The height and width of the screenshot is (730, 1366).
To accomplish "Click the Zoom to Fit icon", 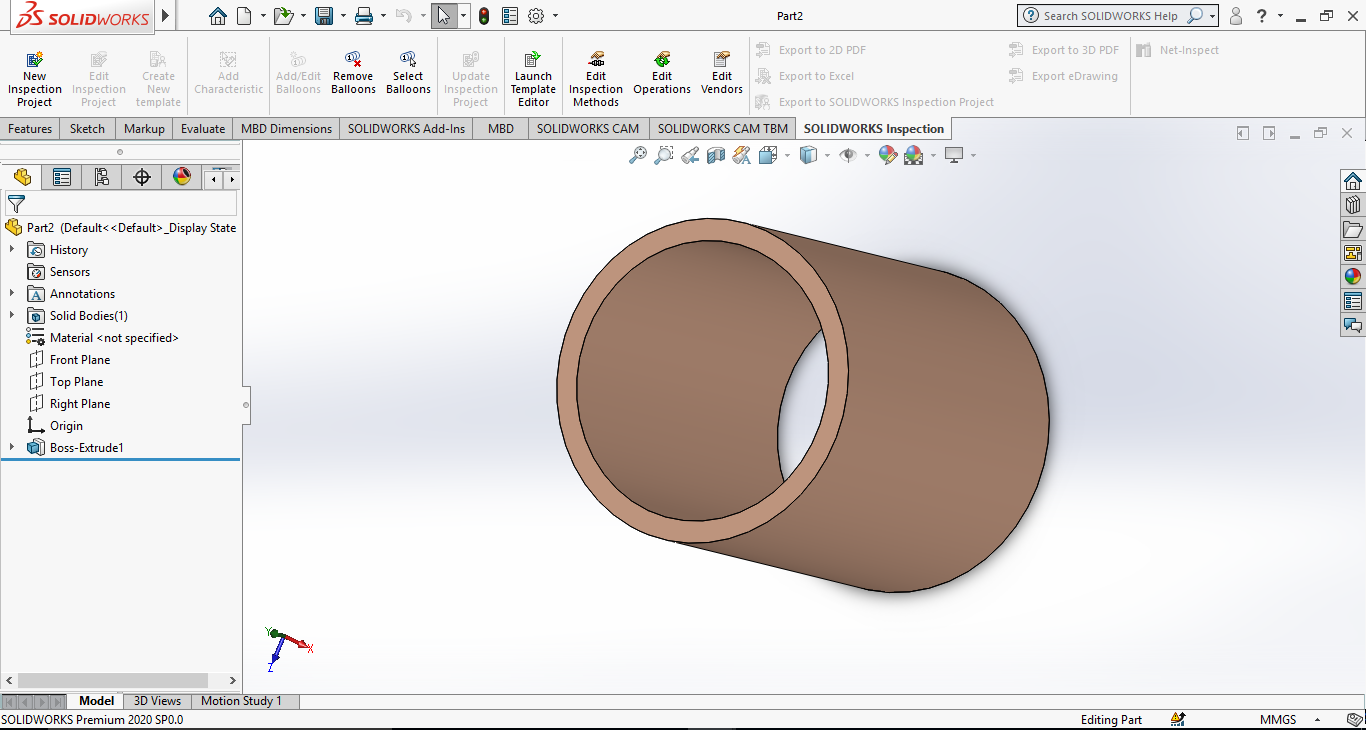I will click(x=637, y=155).
